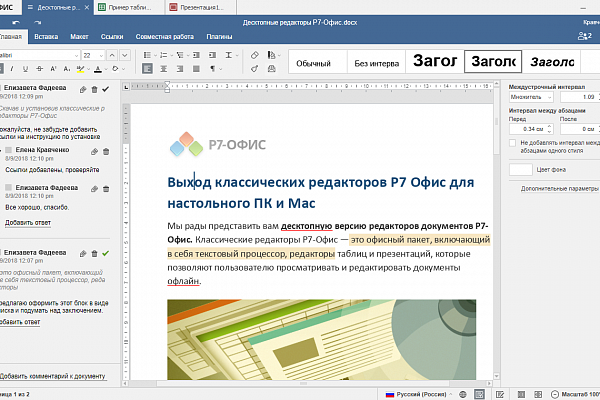This screenshot has width=600, height=400.
Task: Fit document to width in status bar
Action: tap(538, 394)
